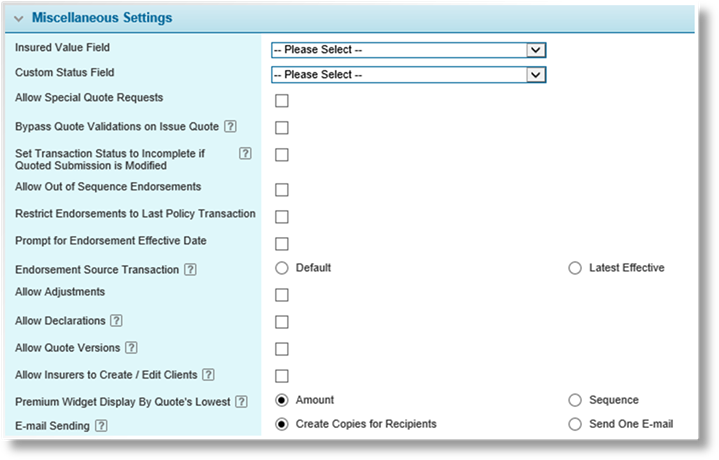The width and height of the screenshot is (719, 460).
Task: Open help for Allow Insurers to Create/Edit Clients
Action: pyautogui.click(x=208, y=374)
